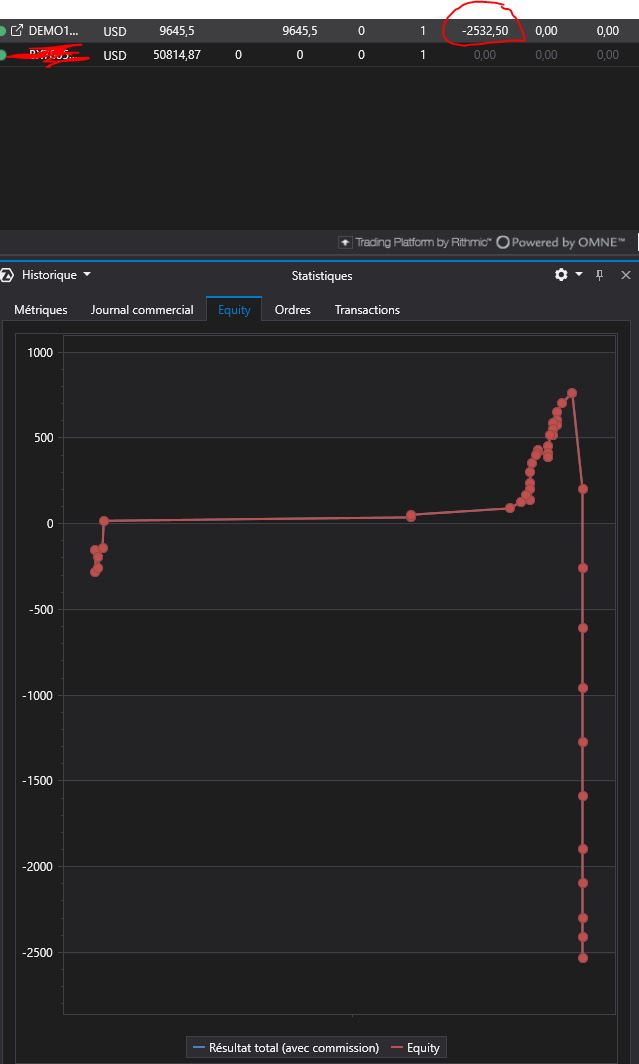Switch to the Ordres tab
Screen dimensions: 639x1064
coord(292,309)
